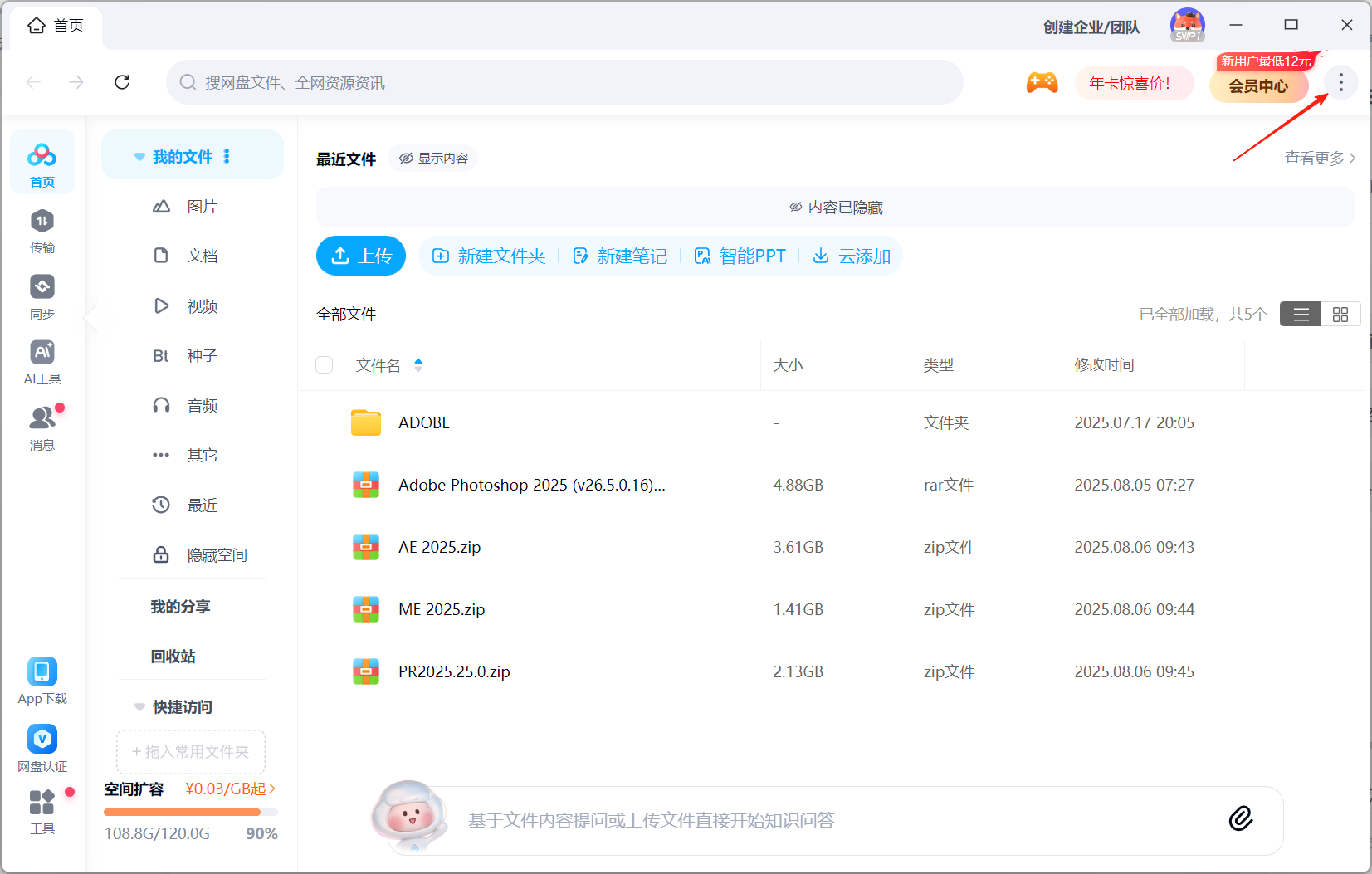The height and width of the screenshot is (874, 1372).
Task: Focus the 搜网盘文件 search field
Action: 564,82
